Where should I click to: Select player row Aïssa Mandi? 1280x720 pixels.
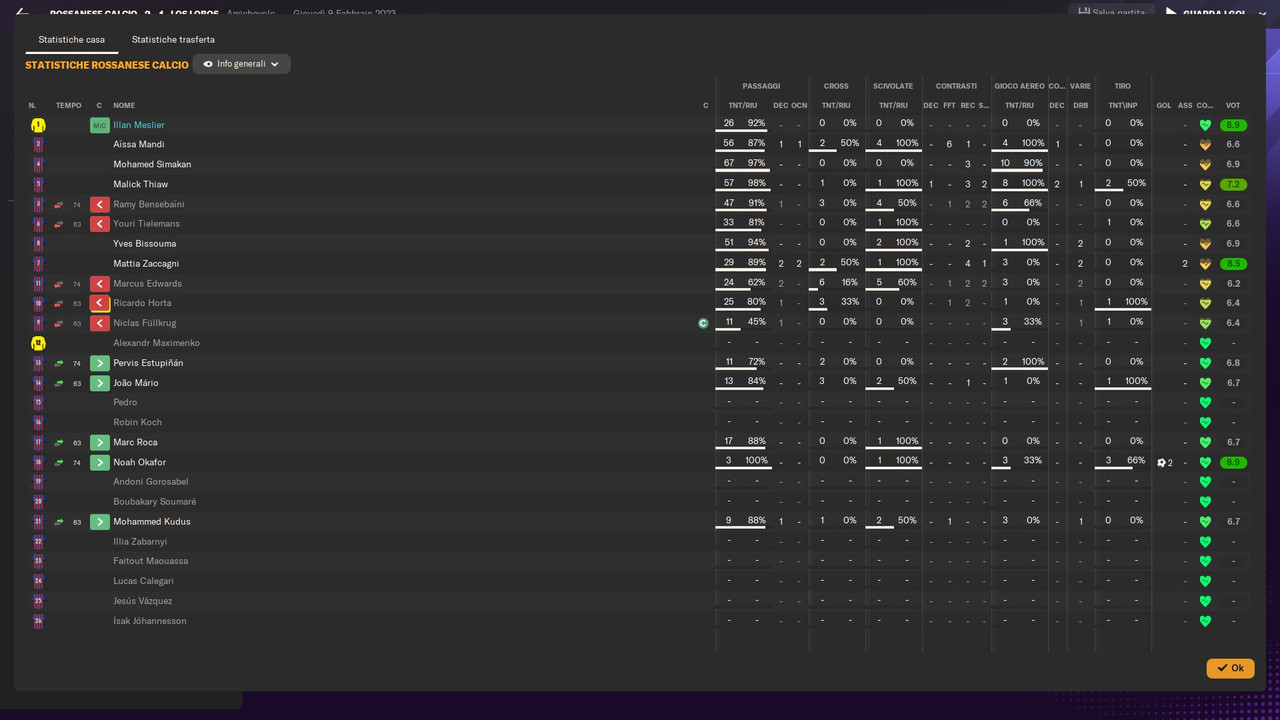coord(640,144)
